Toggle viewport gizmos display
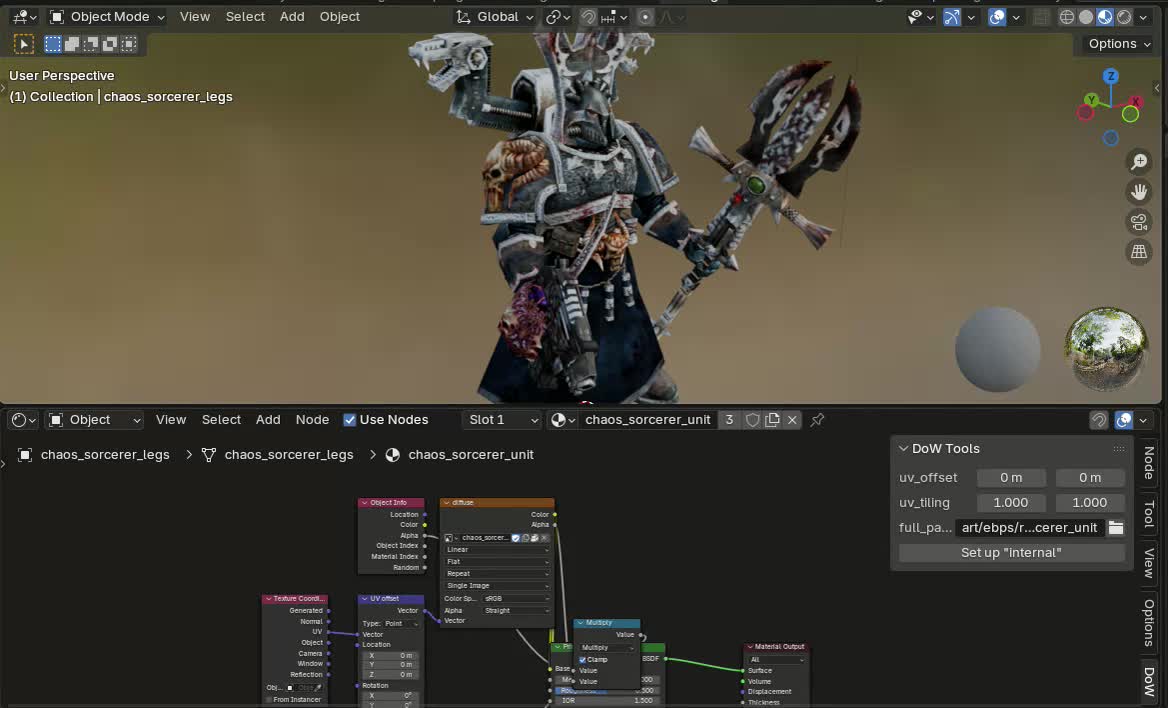 [x=952, y=16]
